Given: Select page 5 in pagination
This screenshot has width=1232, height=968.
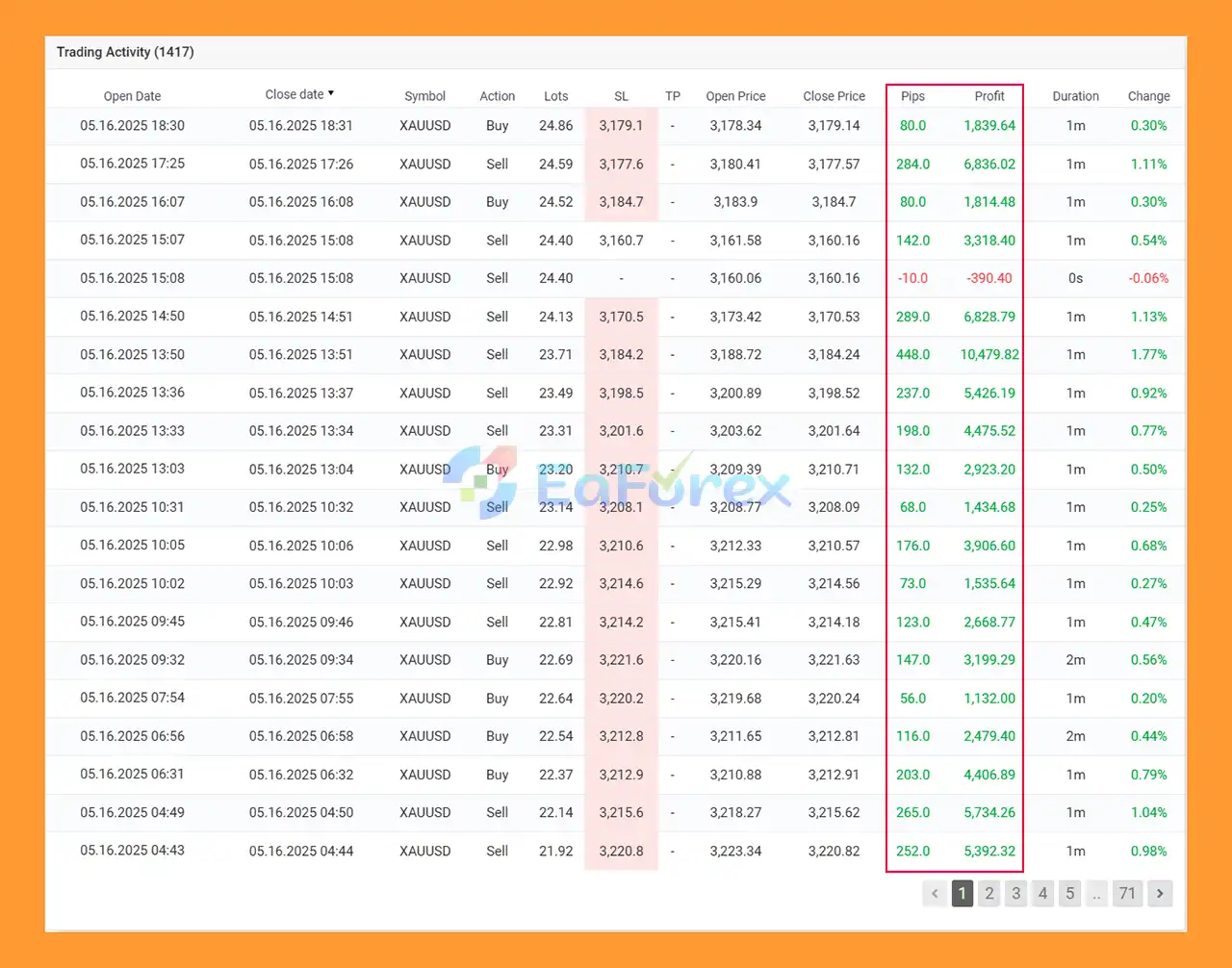Looking at the screenshot, I should (x=1069, y=893).
